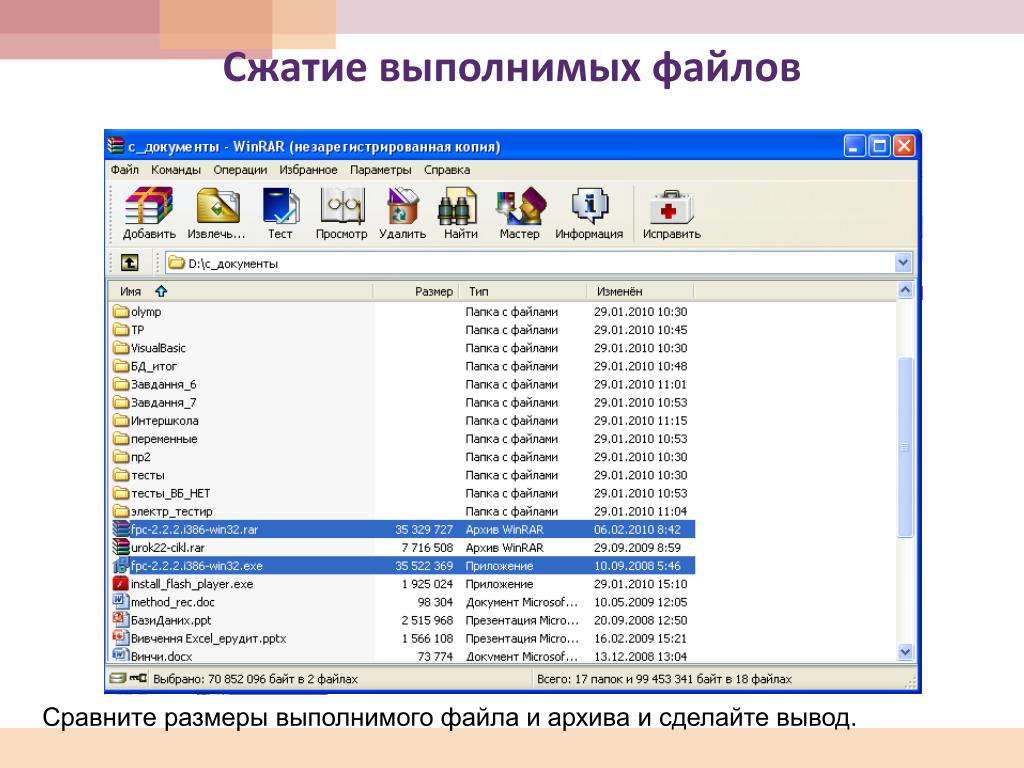Click date 06.02.2010 8:42
Viewport: 1024px width, 768px height.
coord(637,530)
